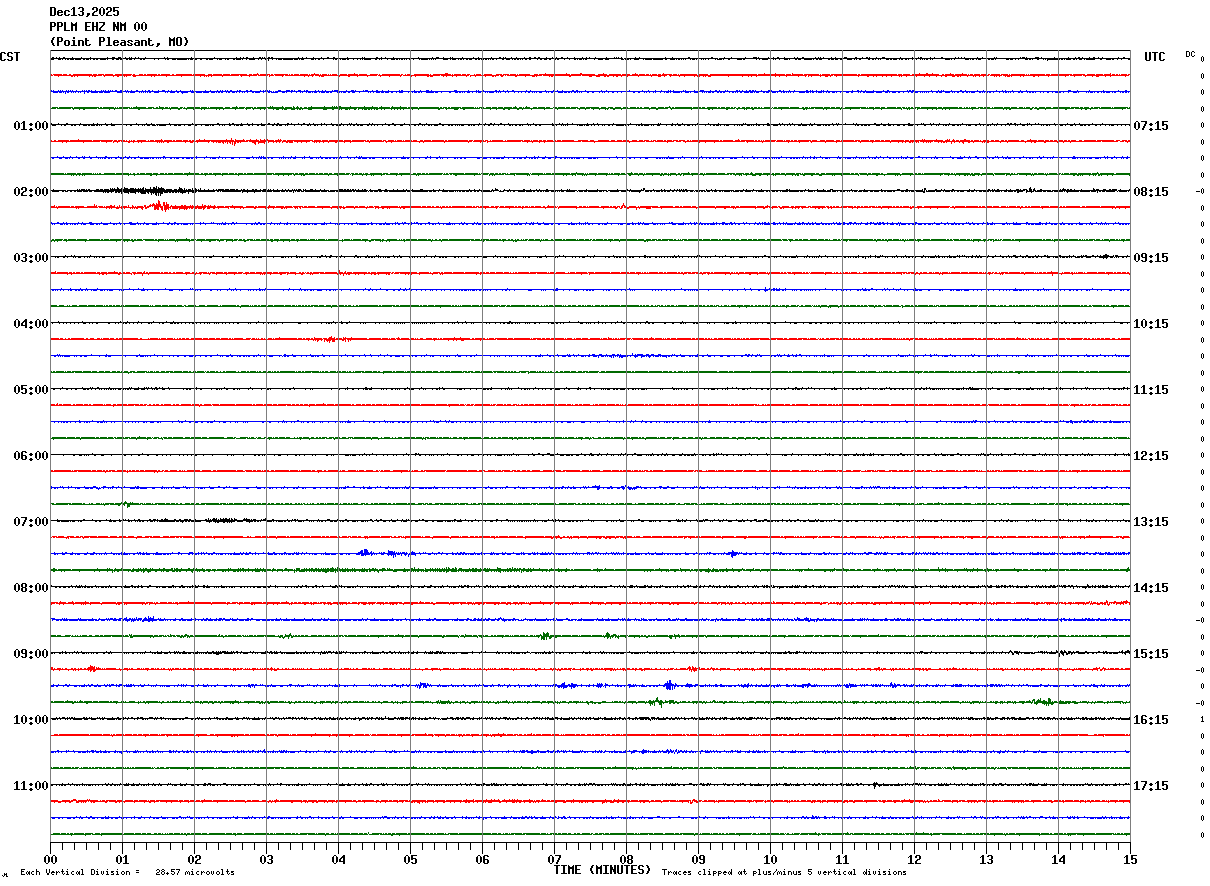Click the 09:15 UTC time label
The image size is (1210, 886).
coord(1151,258)
